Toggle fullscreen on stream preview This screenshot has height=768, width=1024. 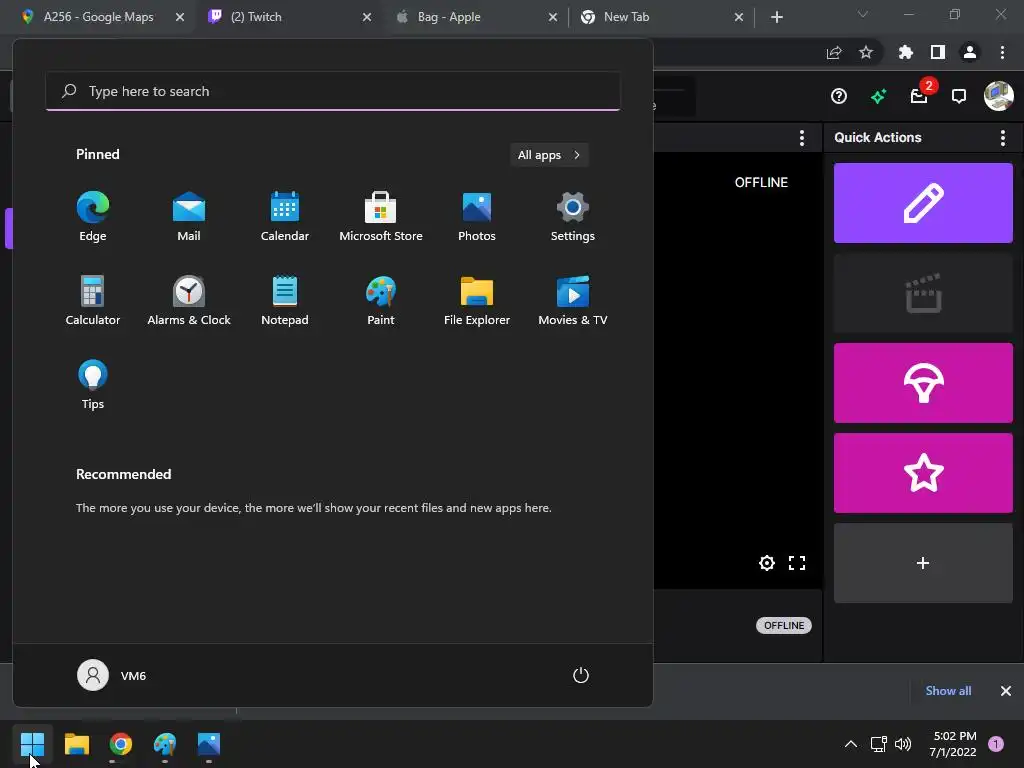click(x=797, y=563)
